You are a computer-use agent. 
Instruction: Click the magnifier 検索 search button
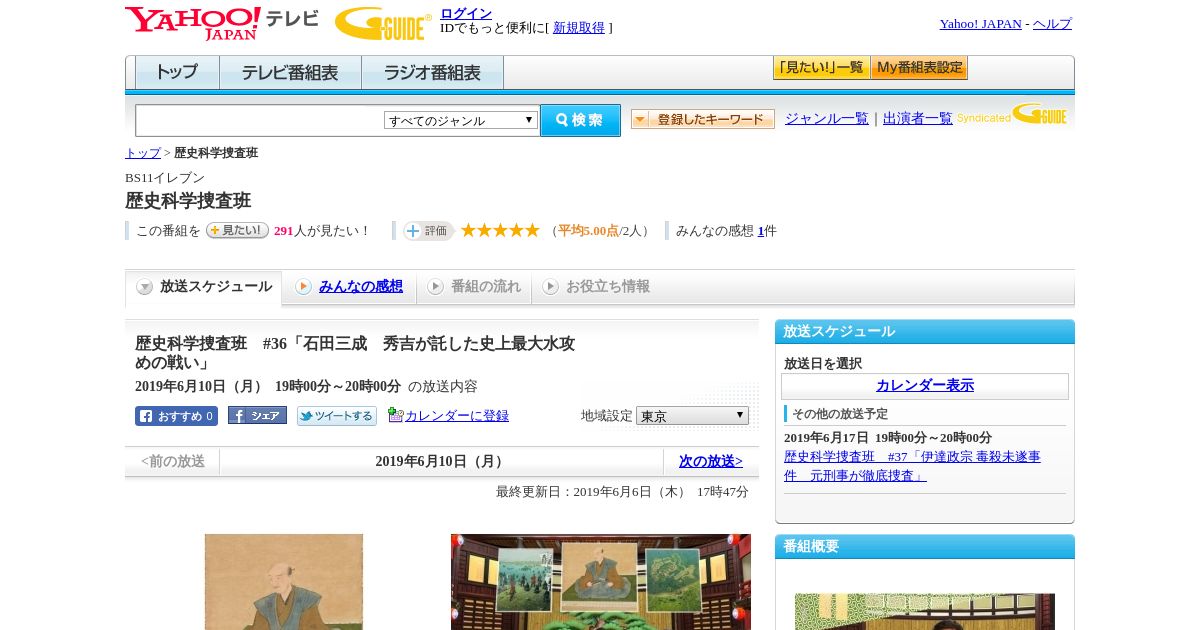click(x=580, y=120)
